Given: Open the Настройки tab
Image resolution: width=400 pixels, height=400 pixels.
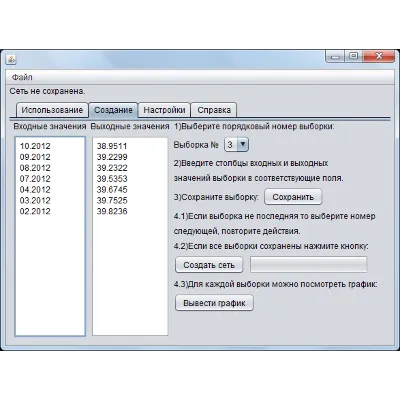Looking at the screenshot, I should click(x=164, y=110).
